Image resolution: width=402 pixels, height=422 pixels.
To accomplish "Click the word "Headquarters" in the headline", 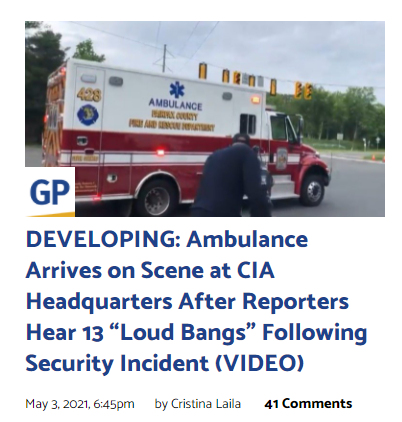I will pos(99,301).
